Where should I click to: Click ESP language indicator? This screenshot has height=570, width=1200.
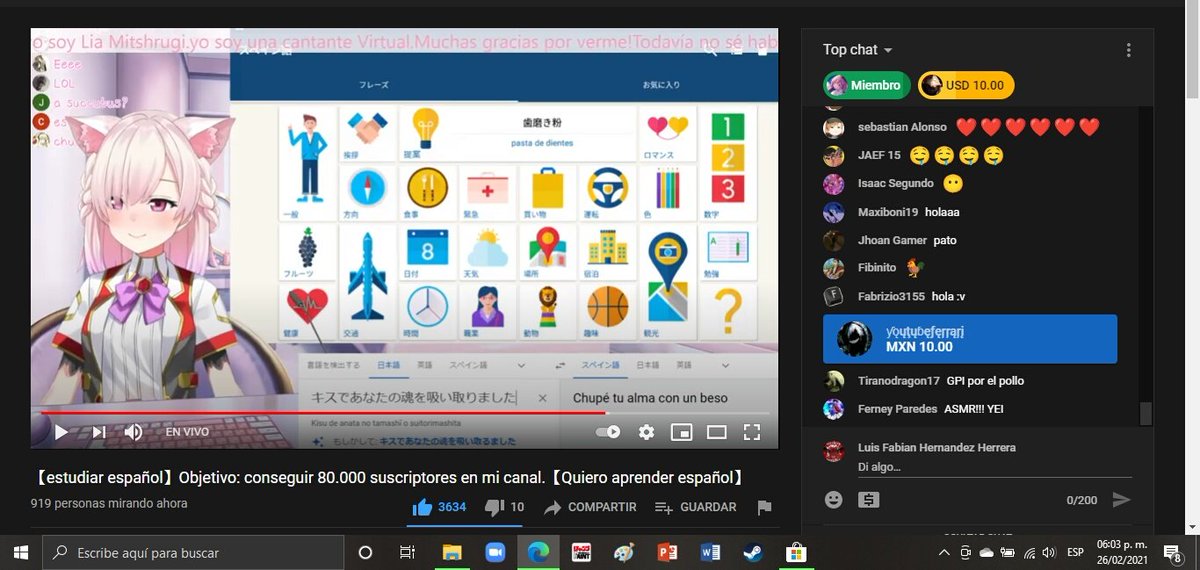click(1076, 552)
